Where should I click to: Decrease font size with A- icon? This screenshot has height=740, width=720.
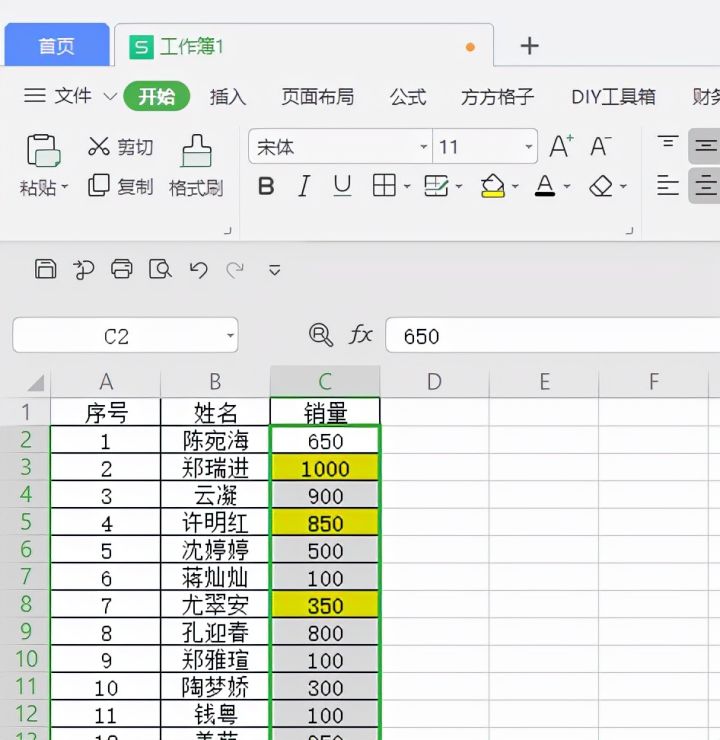601,146
